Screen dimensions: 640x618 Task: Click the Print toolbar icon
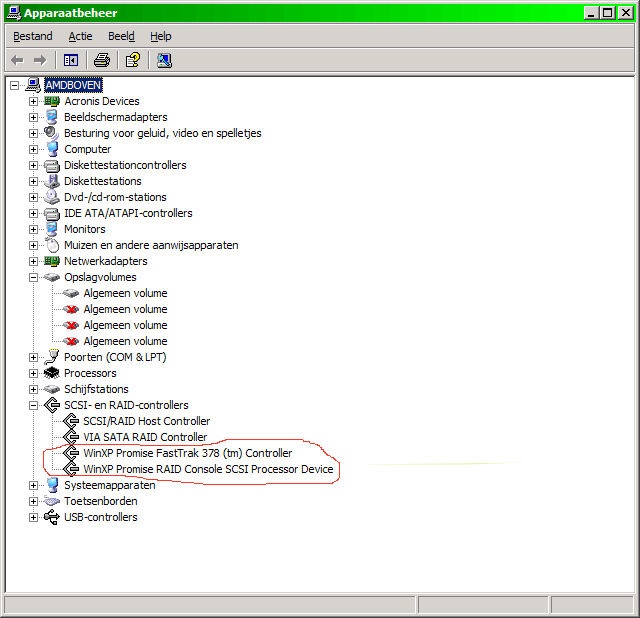tap(102, 60)
